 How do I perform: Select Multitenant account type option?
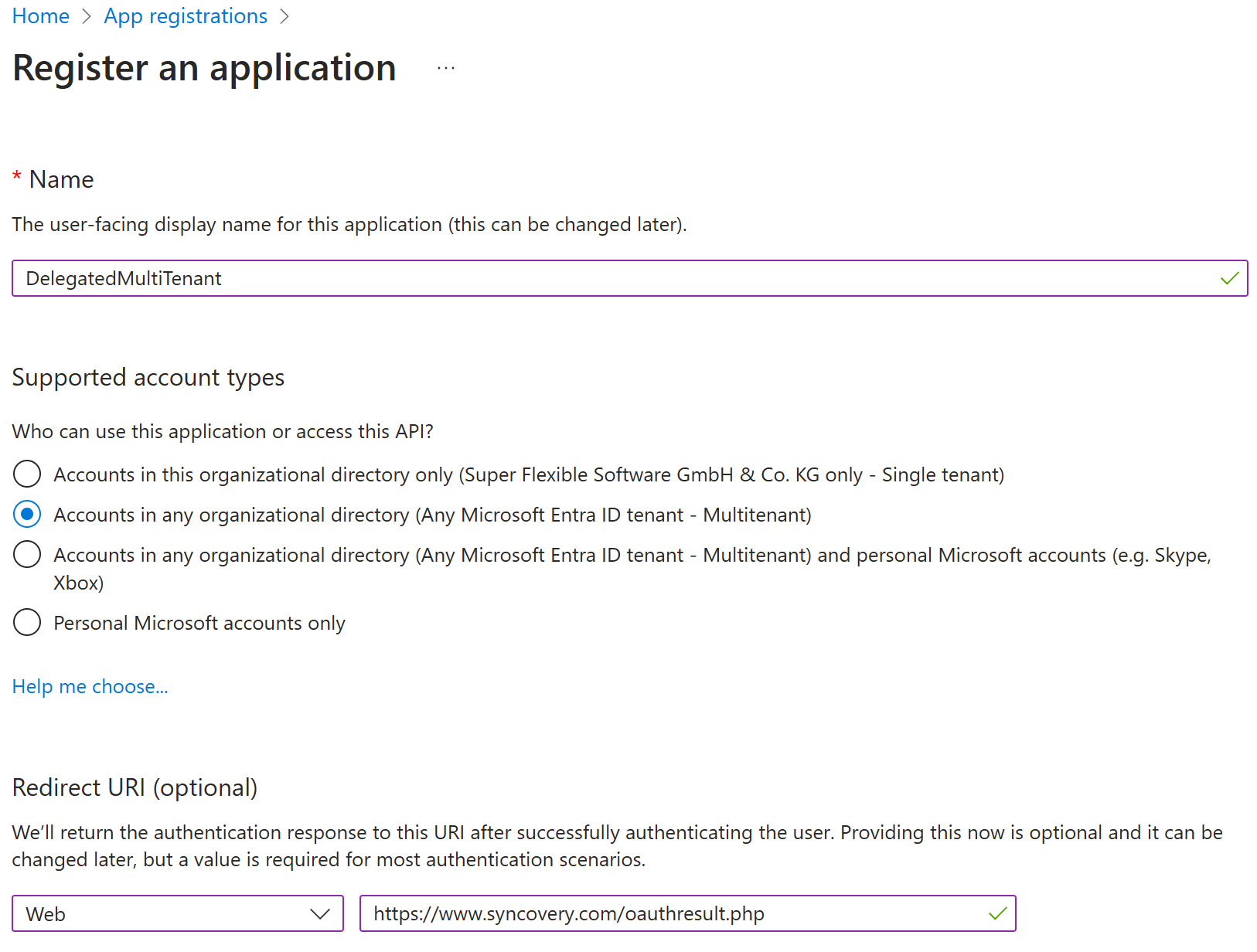[26, 514]
